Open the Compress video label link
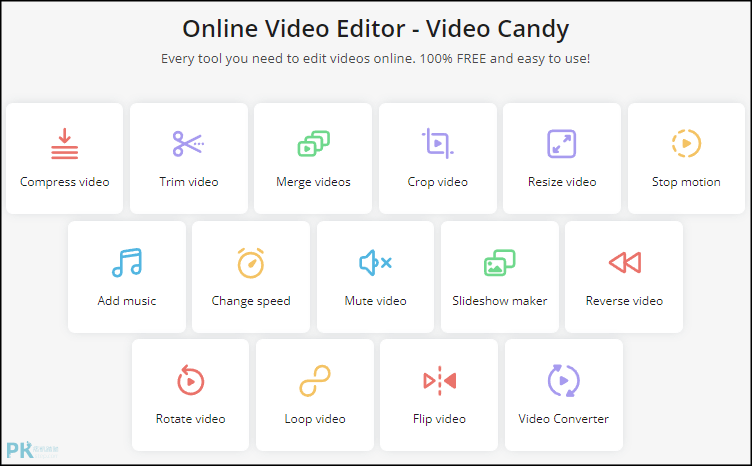This screenshot has width=752, height=466. click(65, 182)
